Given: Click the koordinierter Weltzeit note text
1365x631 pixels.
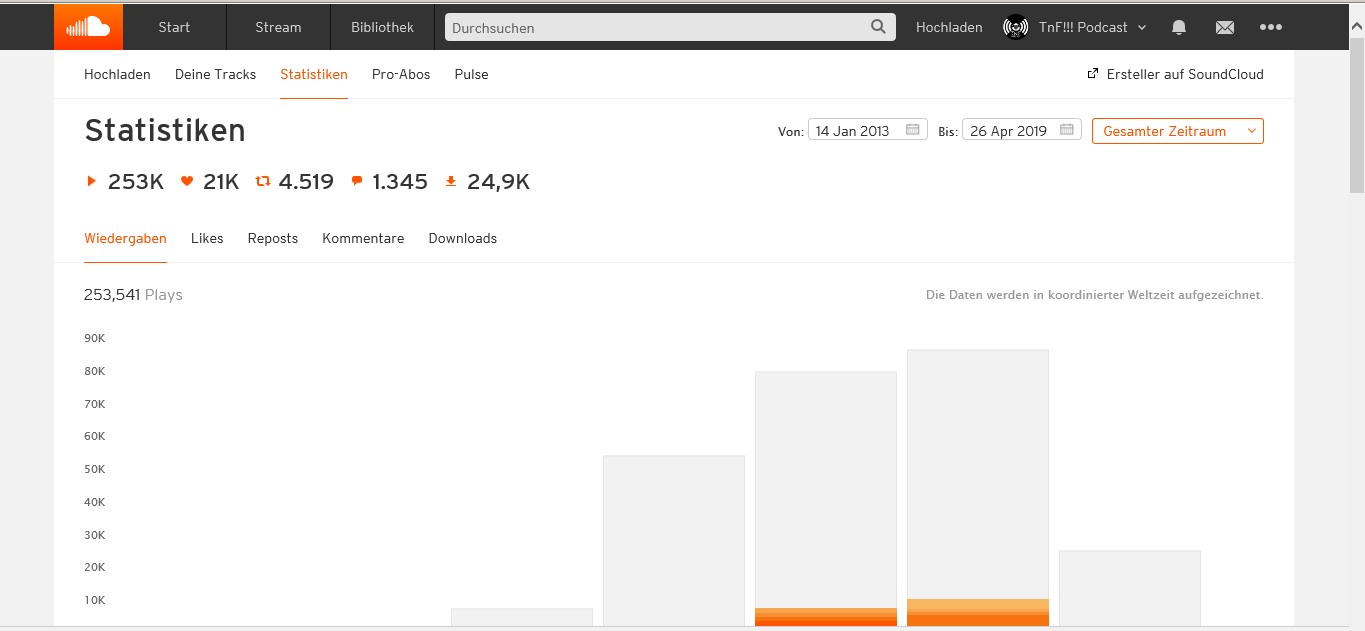Looking at the screenshot, I should click(x=1095, y=295).
